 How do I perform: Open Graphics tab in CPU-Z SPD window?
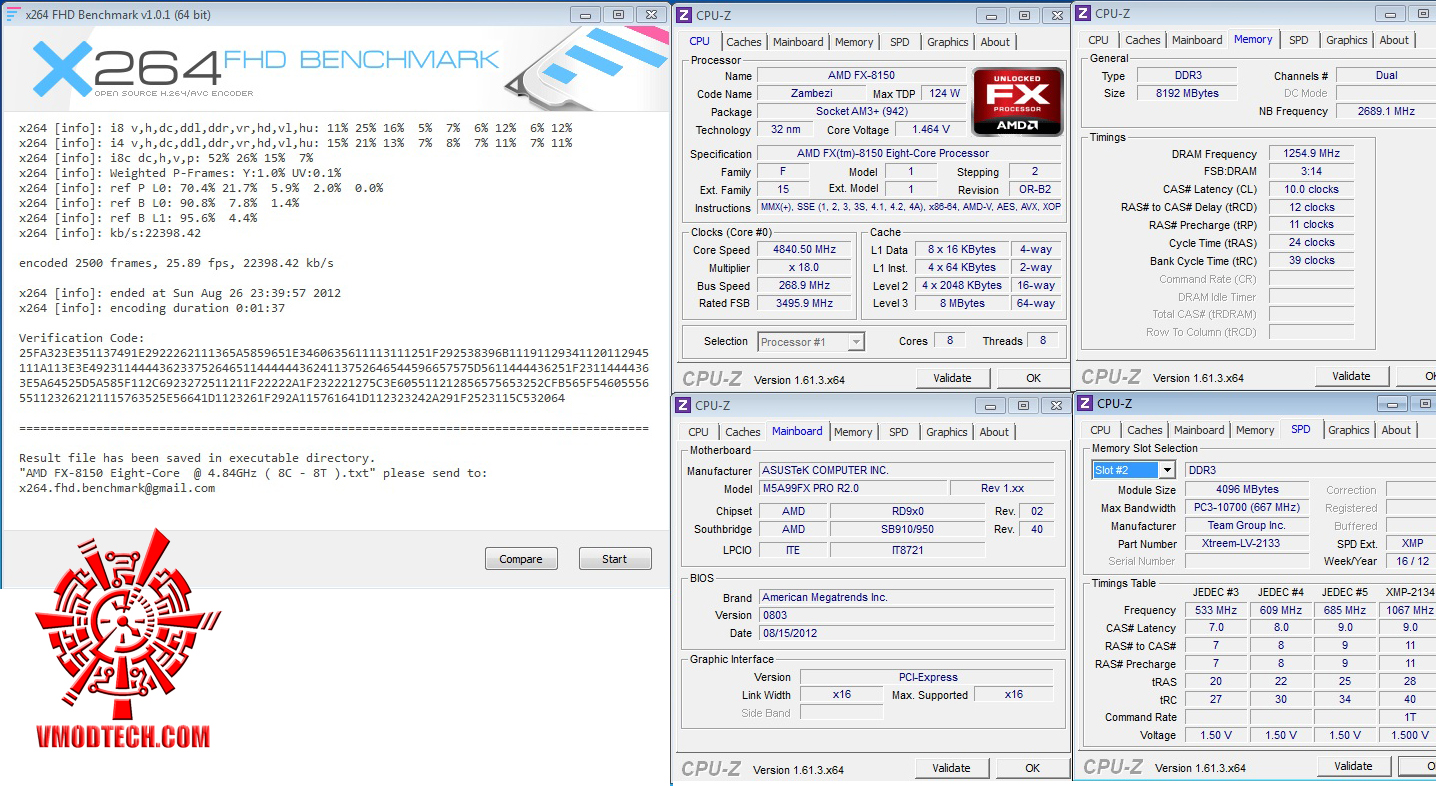click(x=1349, y=430)
